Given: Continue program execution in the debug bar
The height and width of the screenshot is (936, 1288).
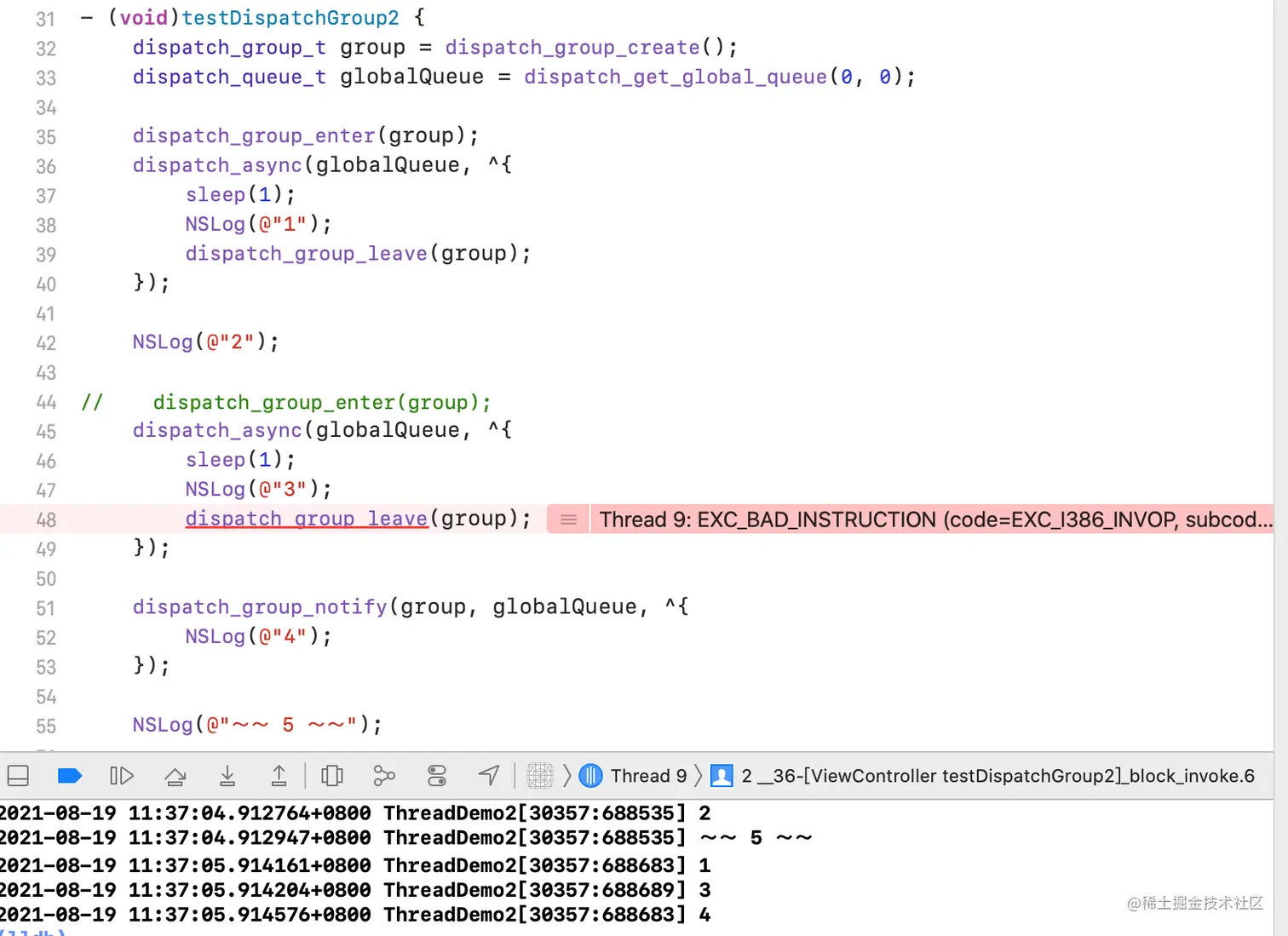Looking at the screenshot, I should pyautogui.click(x=122, y=776).
